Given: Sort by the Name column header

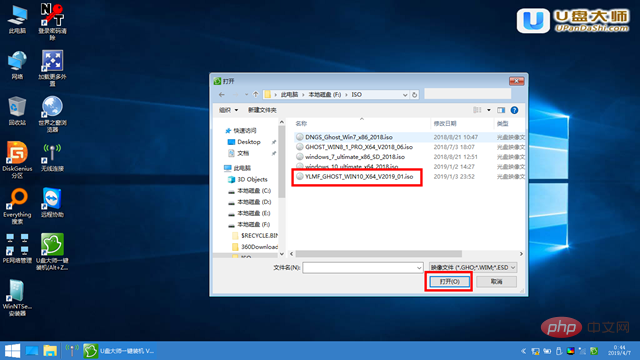Looking at the screenshot, I should (301, 123).
